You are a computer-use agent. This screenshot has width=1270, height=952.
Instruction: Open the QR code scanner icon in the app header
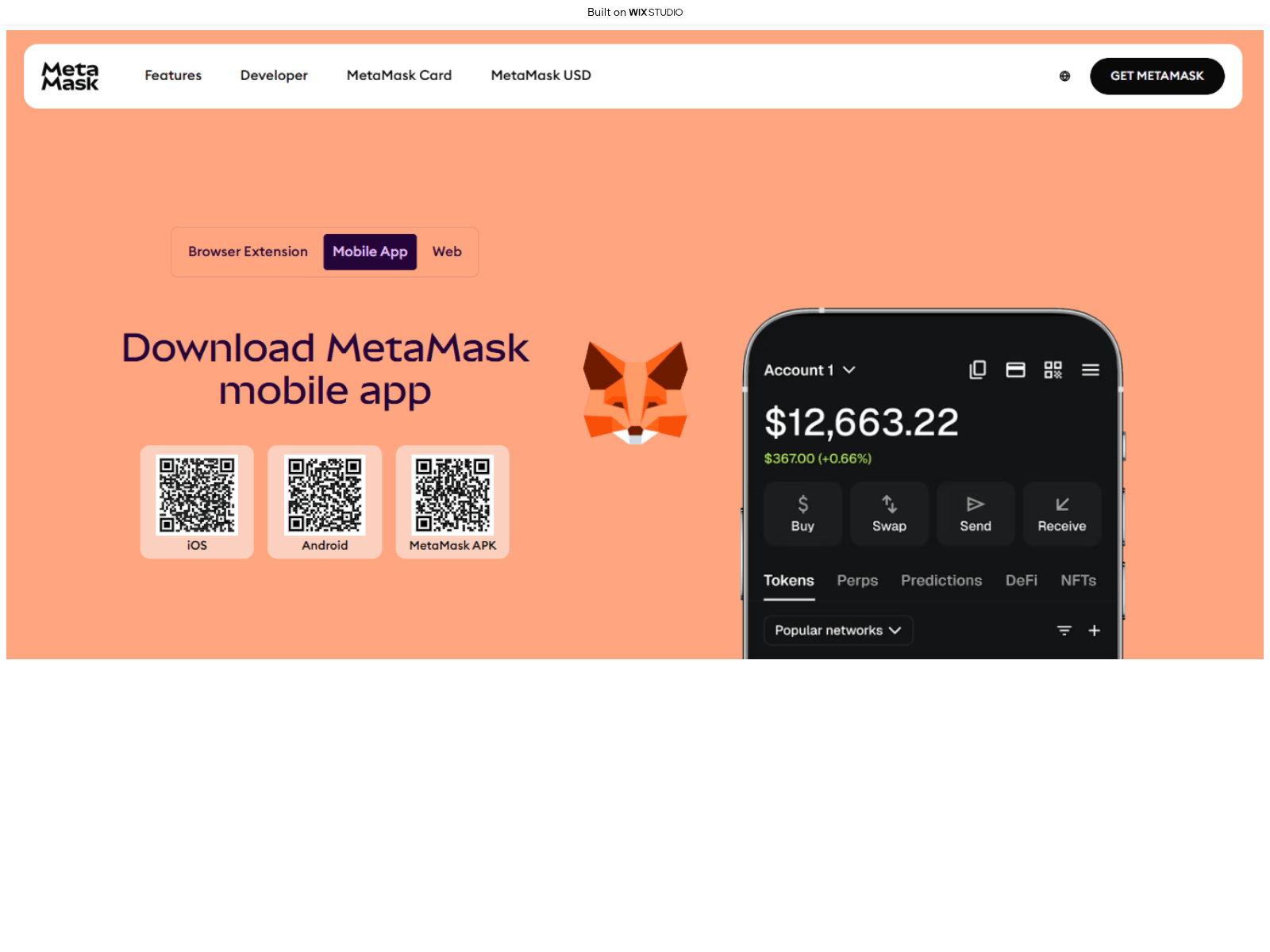1053,369
